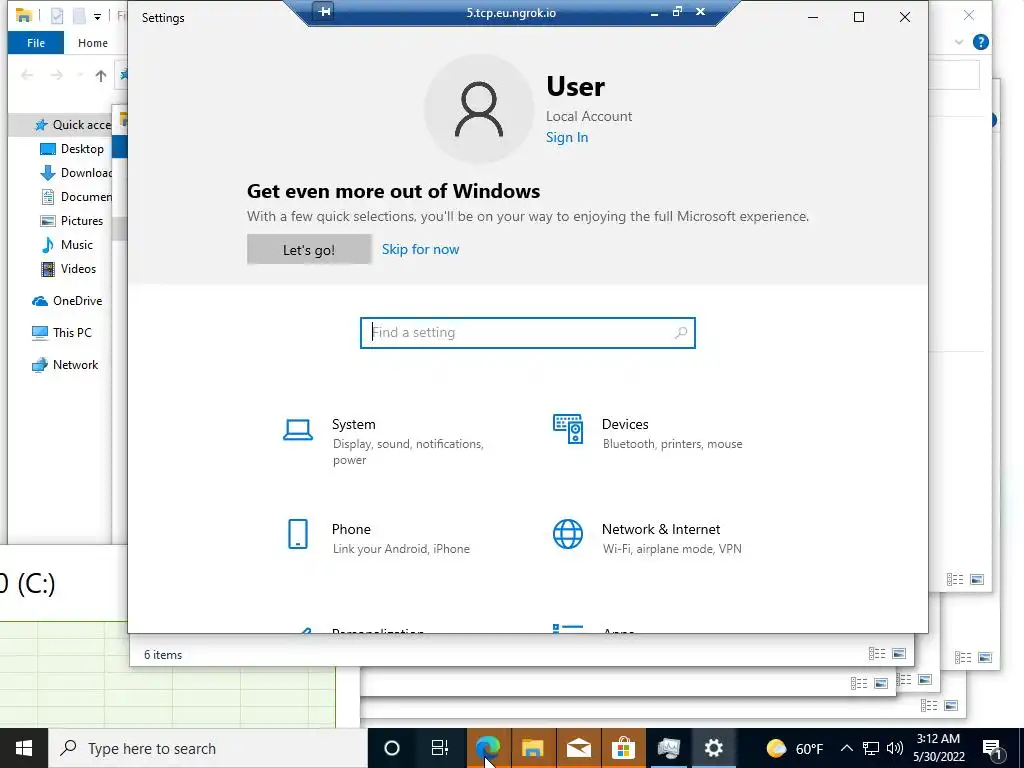Close the ngrok remote connection bar
Image resolution: width=1024 pixels, height=768 pixels.
click(700, 12)
